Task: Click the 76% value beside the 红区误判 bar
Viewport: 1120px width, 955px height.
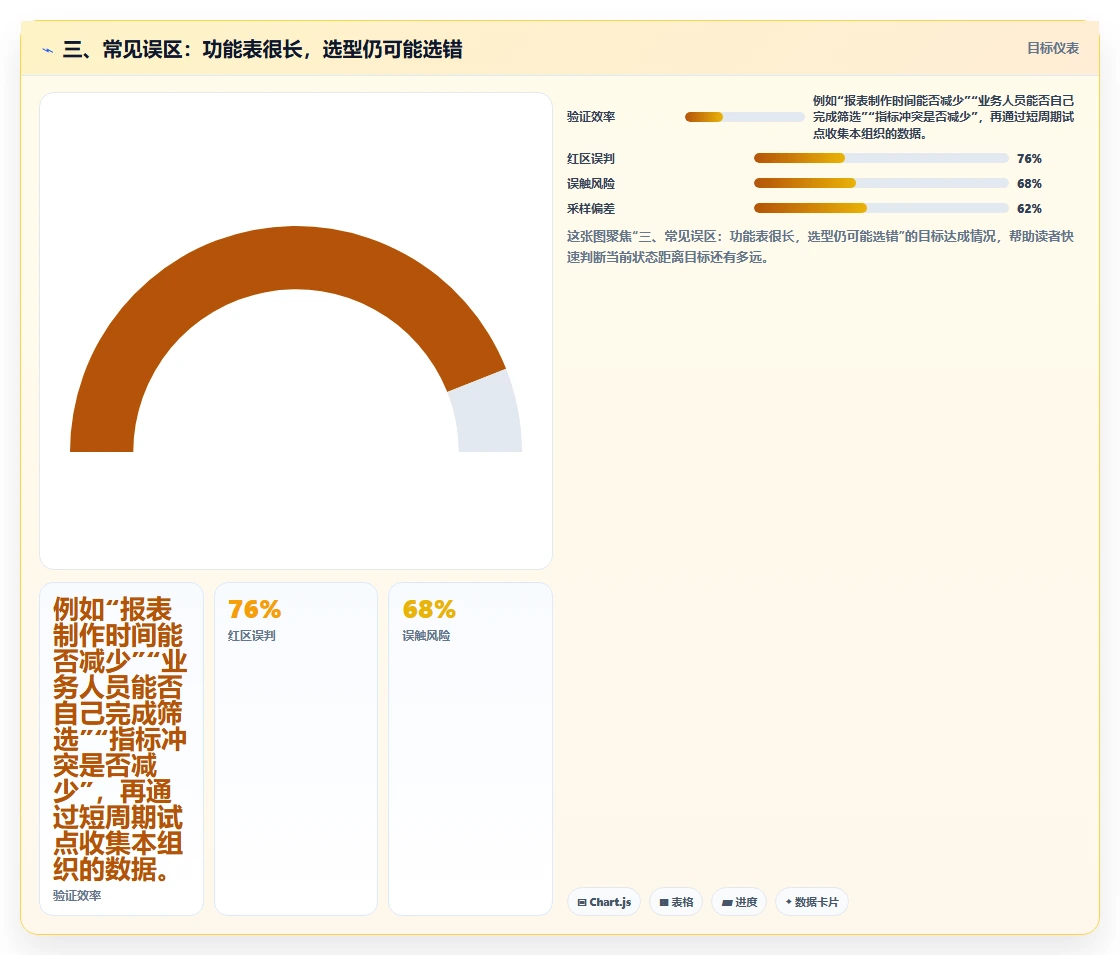Action: pyautogui.click(x=1029, y=159)
